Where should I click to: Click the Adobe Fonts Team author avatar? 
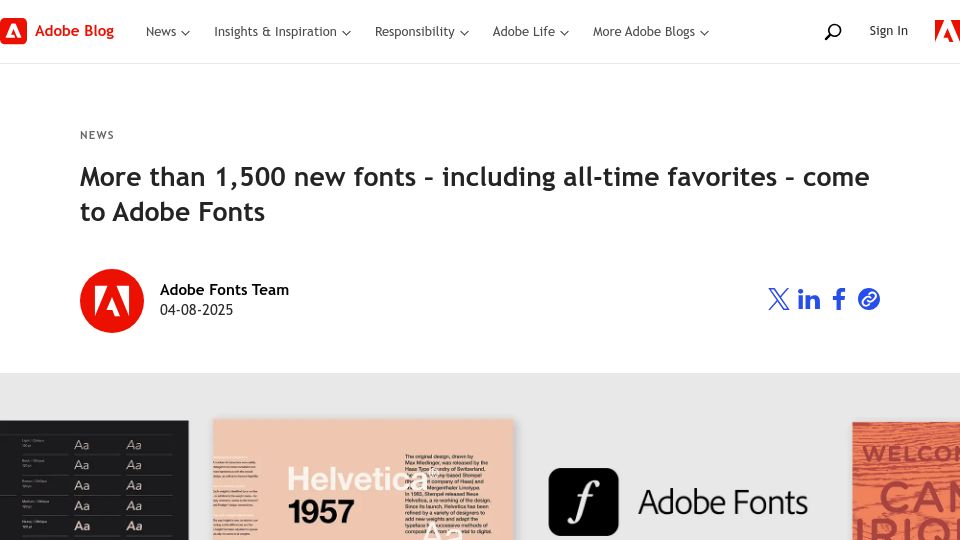pyautogui.click(x=112, y=301)
